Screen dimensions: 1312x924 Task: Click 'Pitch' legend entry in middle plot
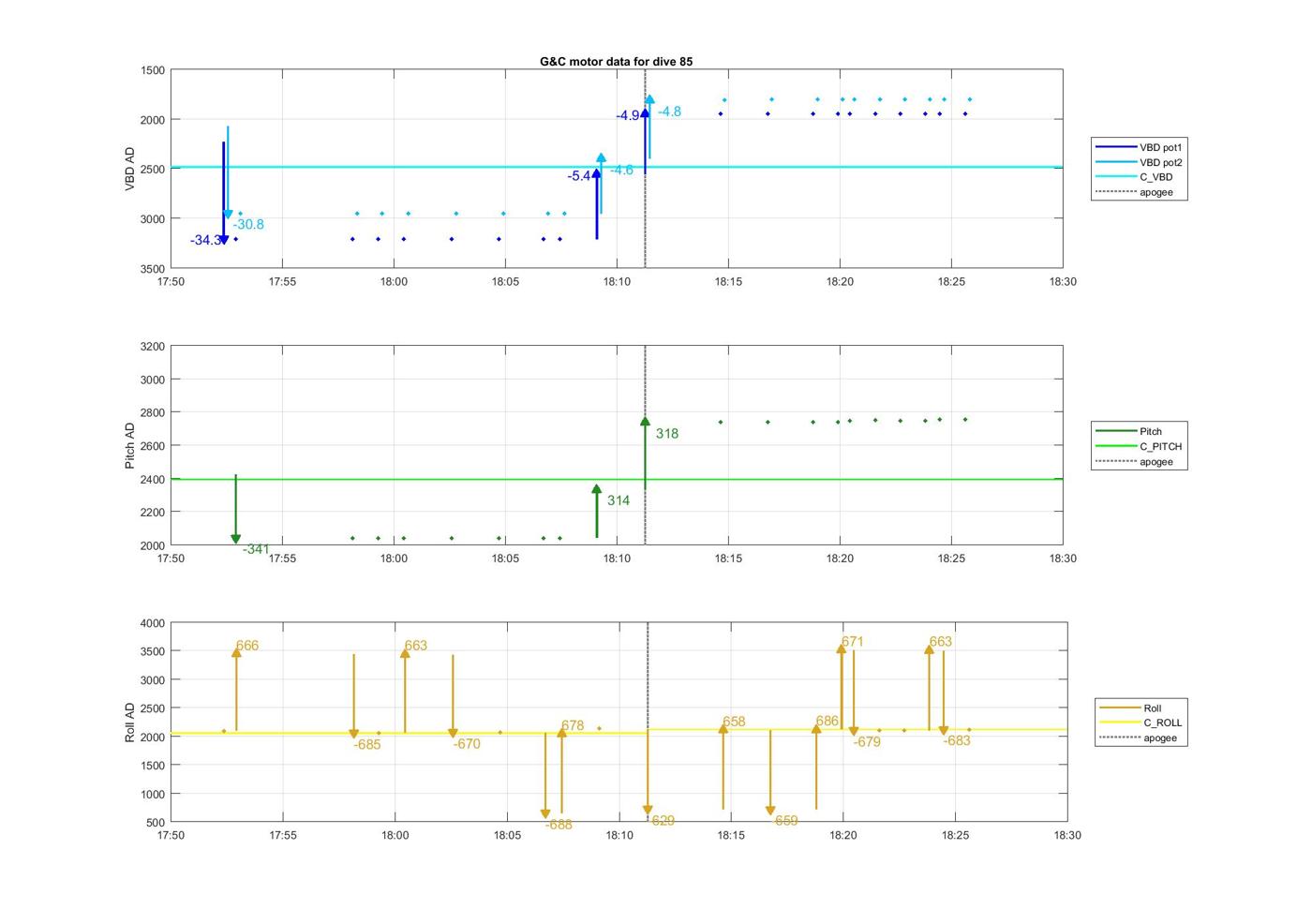(1129, 431)
